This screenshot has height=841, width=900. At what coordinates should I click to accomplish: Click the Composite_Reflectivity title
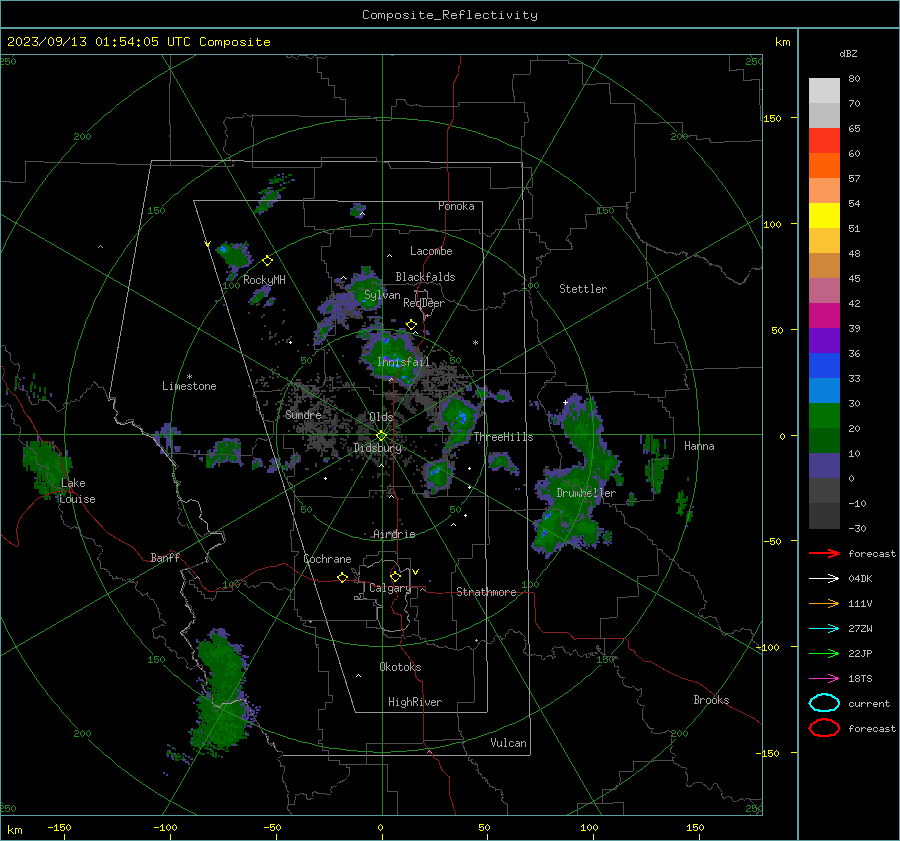(x=450, y=15)
